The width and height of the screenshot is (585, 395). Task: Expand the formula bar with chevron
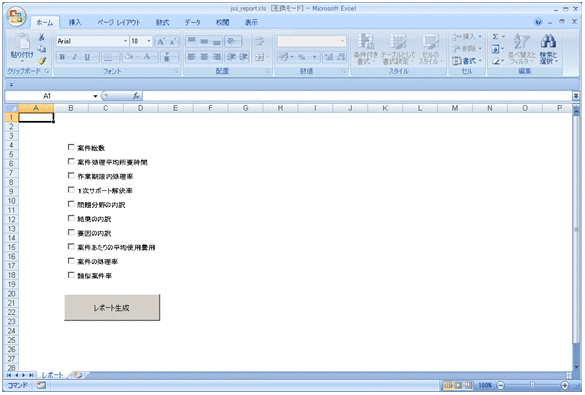(576, 96)
